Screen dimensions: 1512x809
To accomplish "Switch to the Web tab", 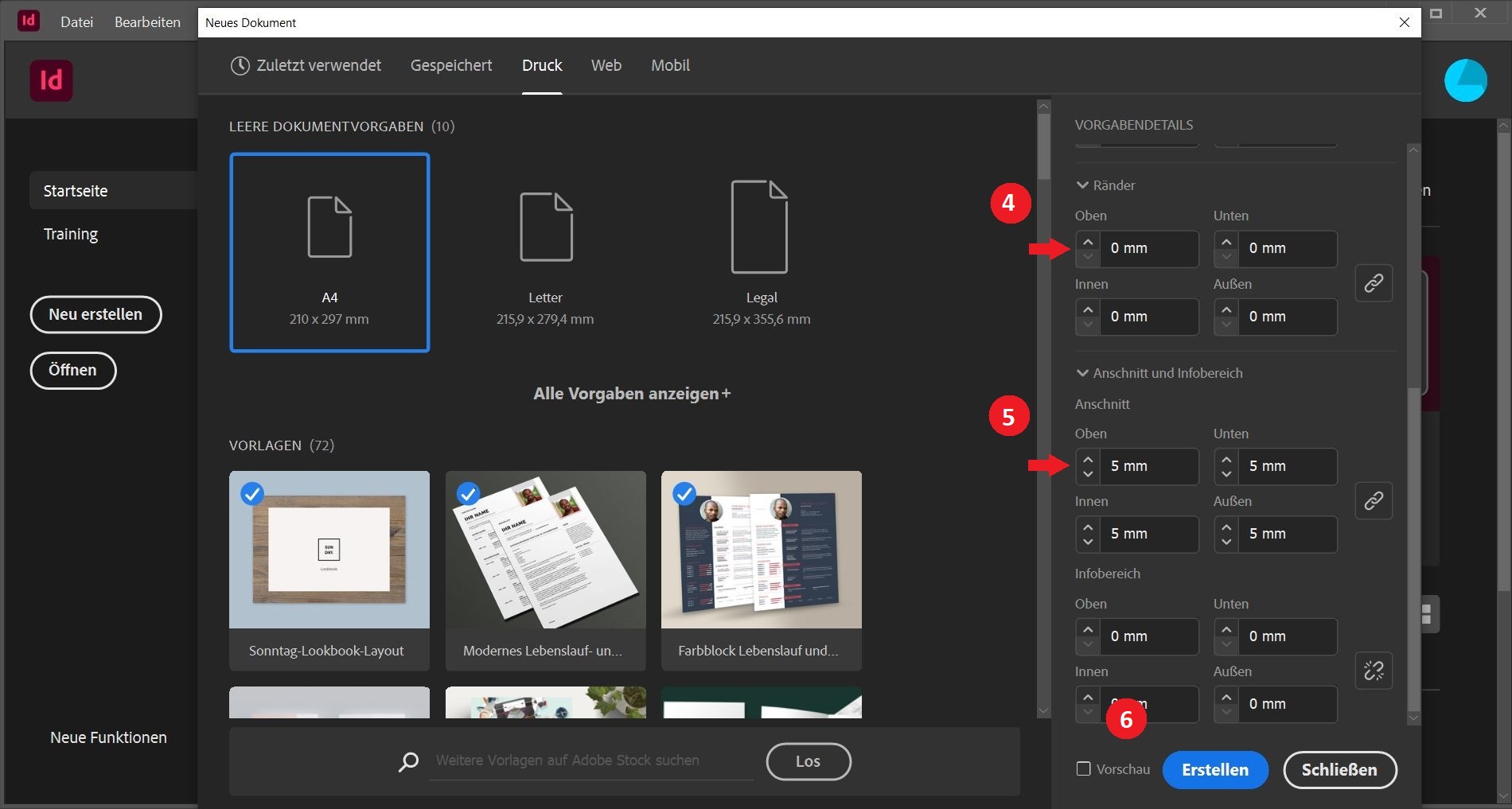I will tap(606, 65).
